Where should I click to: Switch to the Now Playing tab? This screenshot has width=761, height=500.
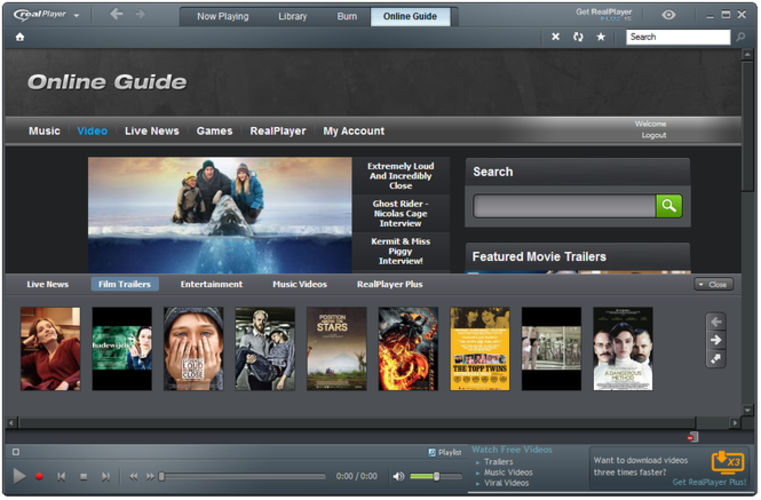tap(223, 17)
